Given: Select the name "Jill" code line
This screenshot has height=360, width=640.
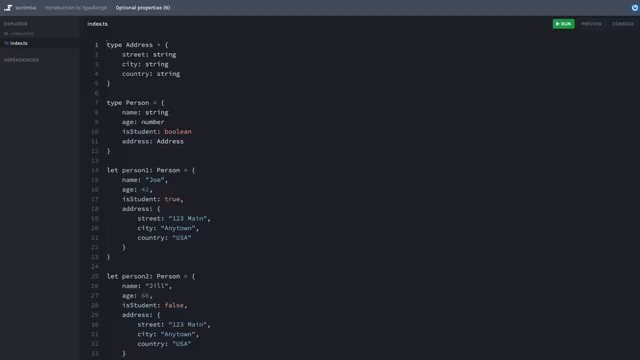Looking at the screenshot, I should 147,286.
